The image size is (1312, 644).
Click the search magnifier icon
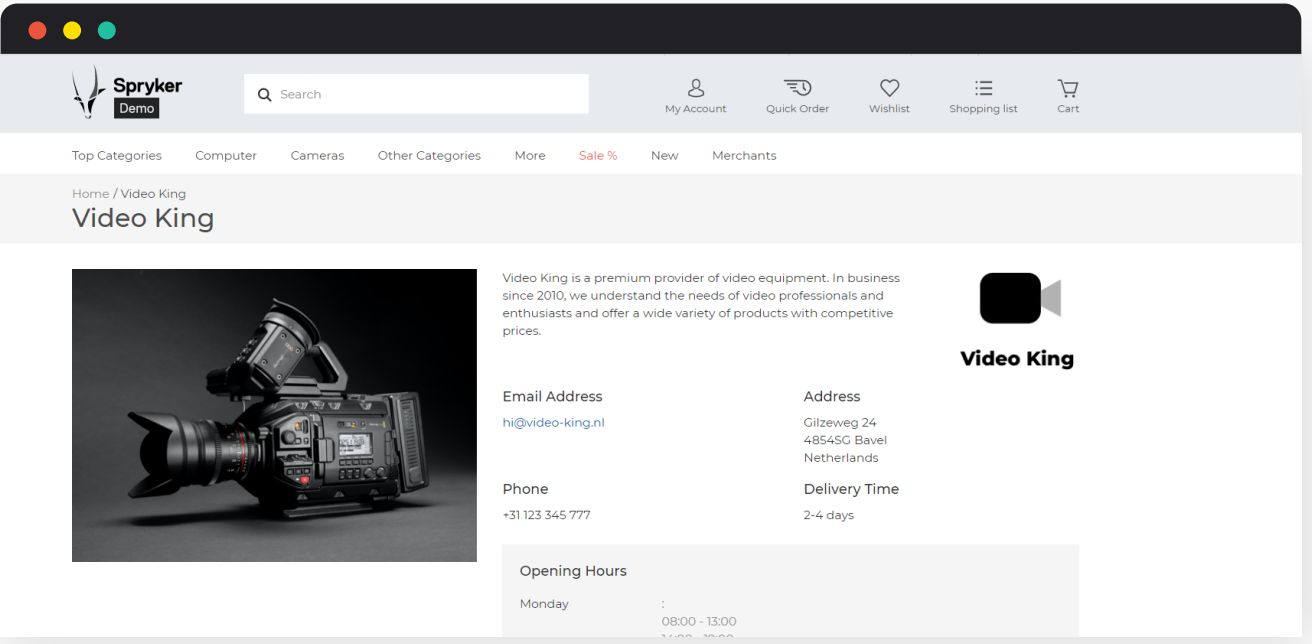coord(265,94)
